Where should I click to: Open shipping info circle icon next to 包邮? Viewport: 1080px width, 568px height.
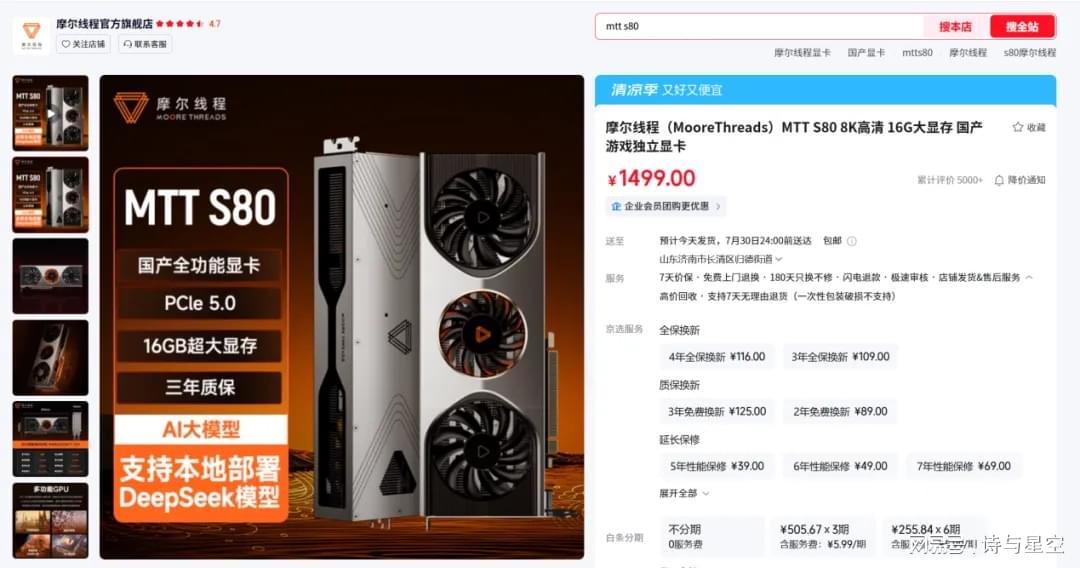[851, 241]
